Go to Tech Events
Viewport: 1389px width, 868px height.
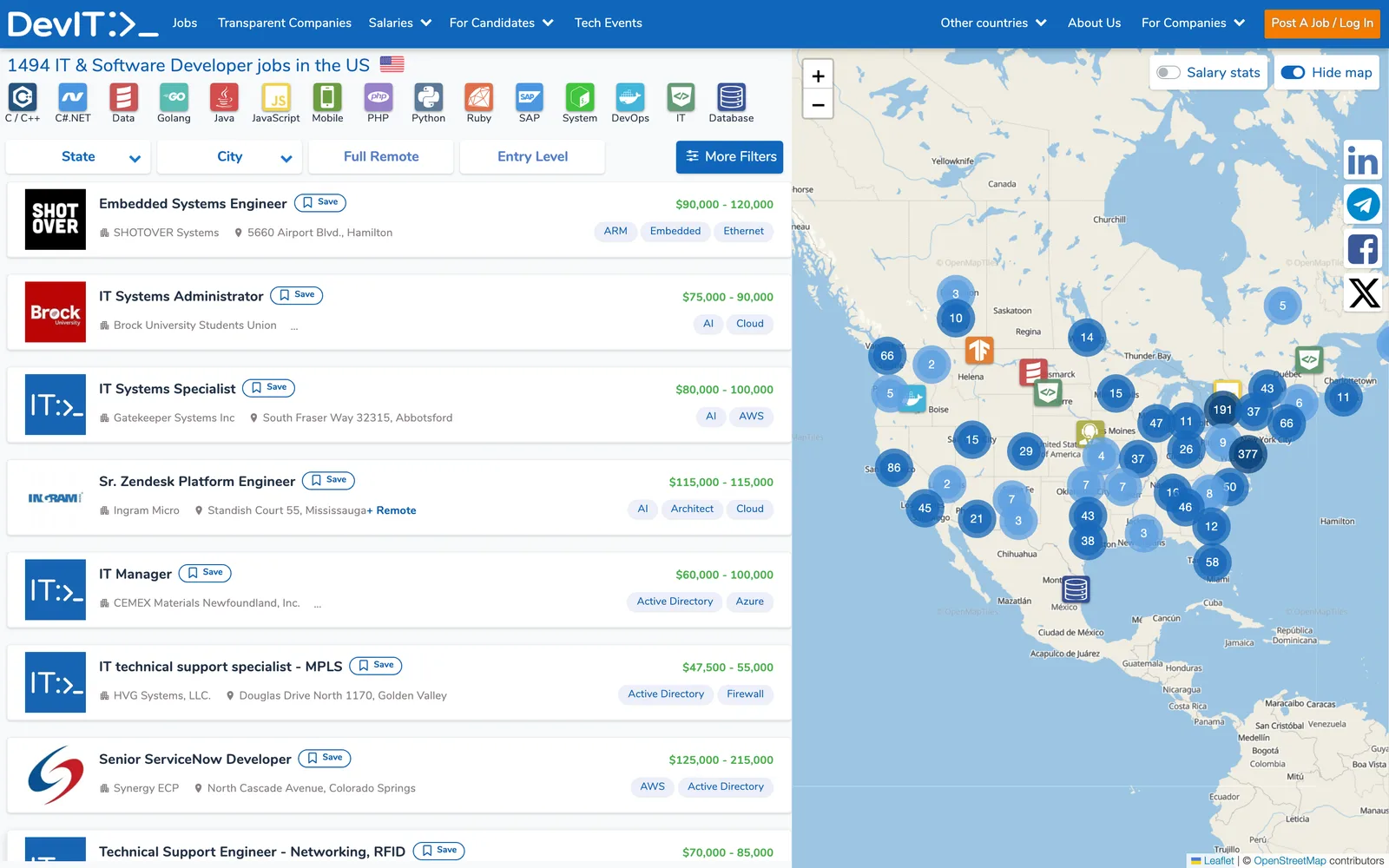[x=609, y=23]
